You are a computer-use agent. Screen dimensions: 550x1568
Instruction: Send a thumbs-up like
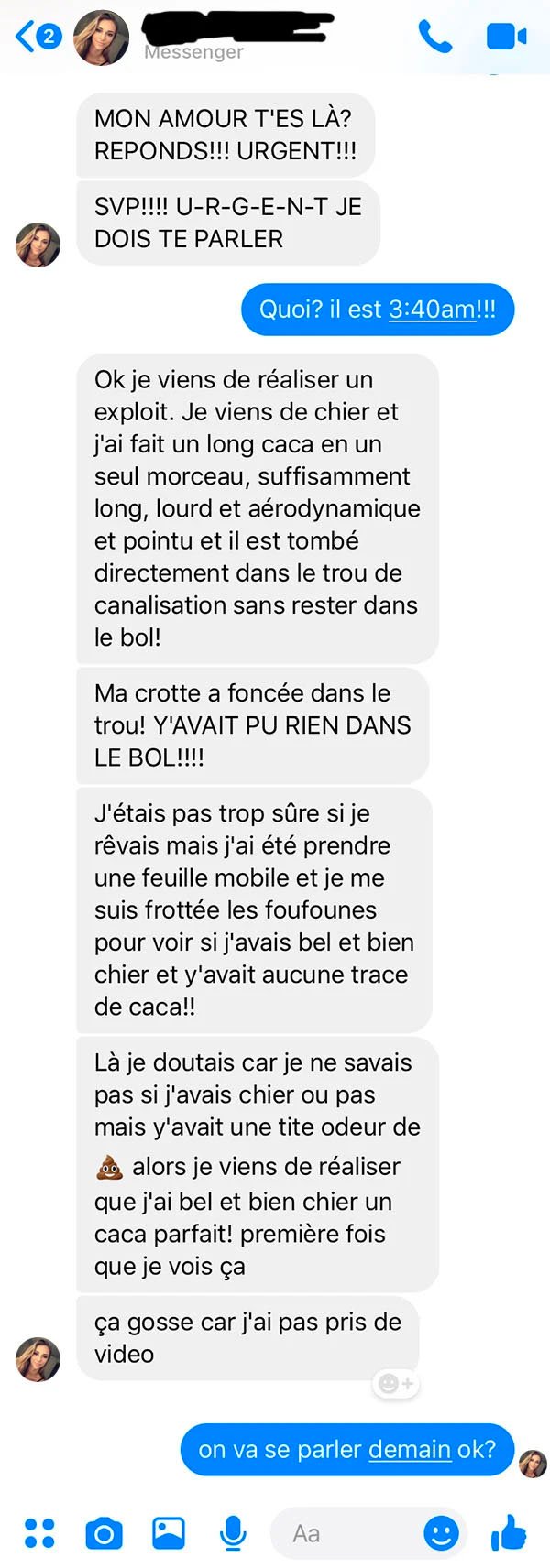(509, 1531)
